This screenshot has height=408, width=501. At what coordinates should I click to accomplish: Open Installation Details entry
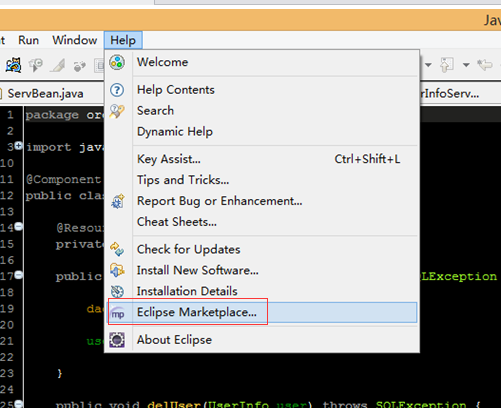coord(262,291)
